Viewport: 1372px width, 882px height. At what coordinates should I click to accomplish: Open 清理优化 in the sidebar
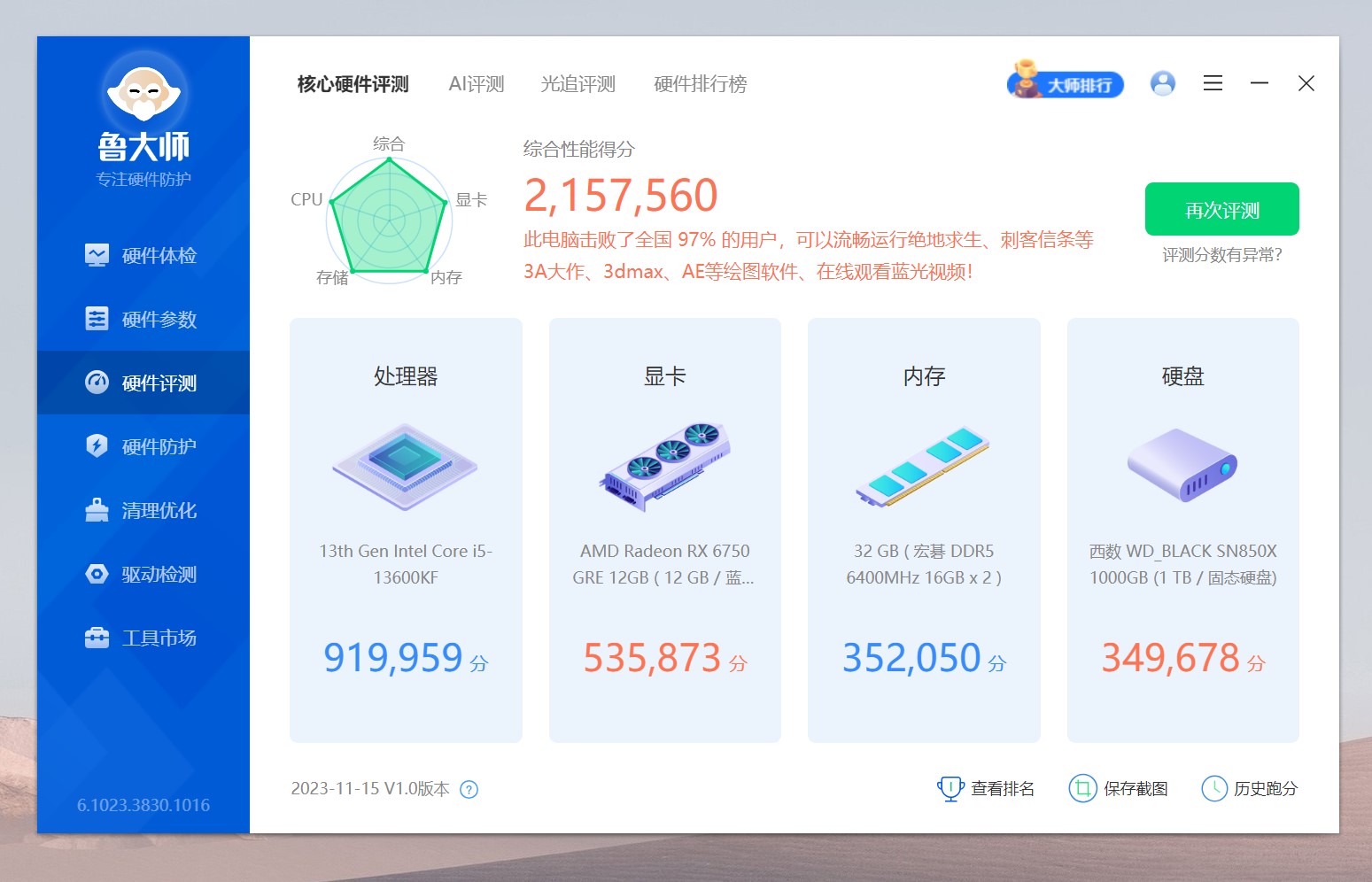(143, 510)
